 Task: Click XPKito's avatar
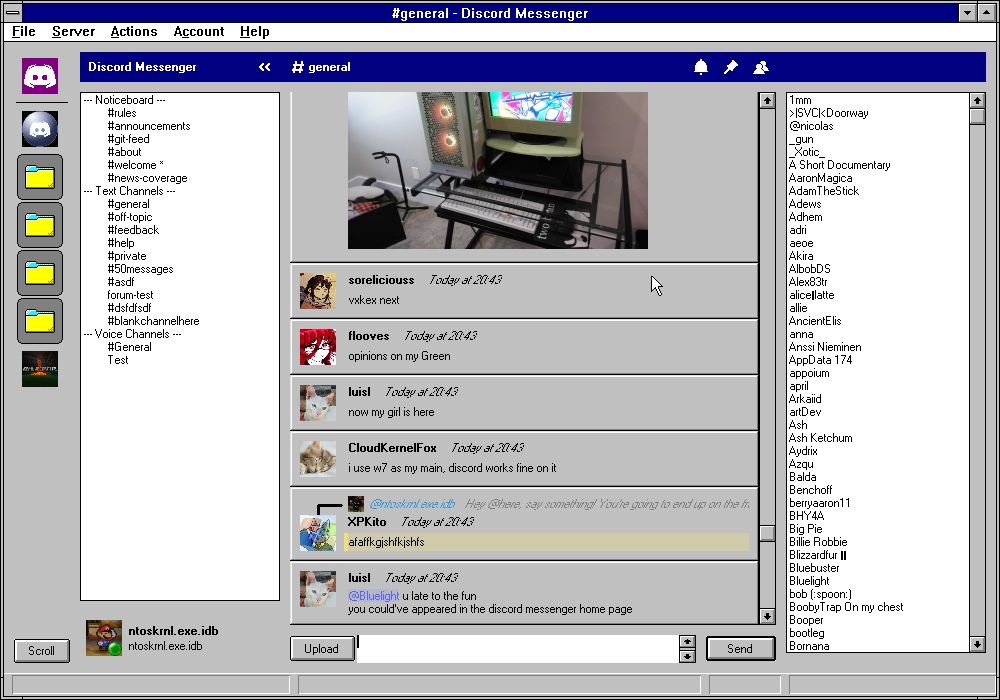[x=318, y=533]
